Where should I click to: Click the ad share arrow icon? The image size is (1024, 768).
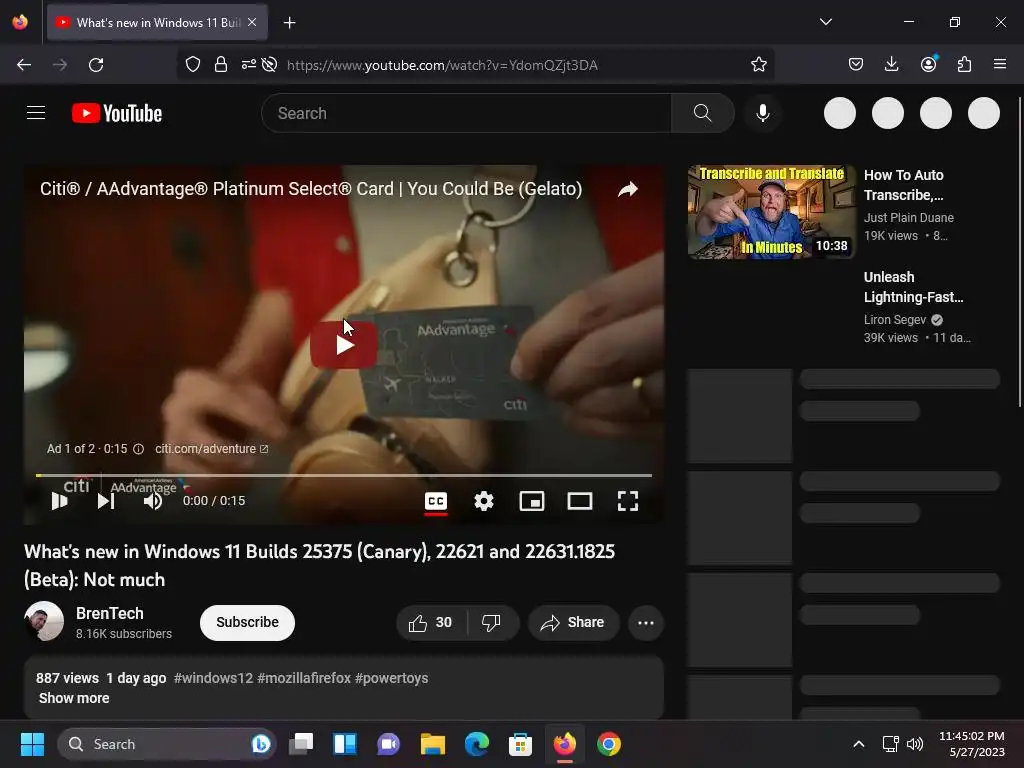[628, 189]
